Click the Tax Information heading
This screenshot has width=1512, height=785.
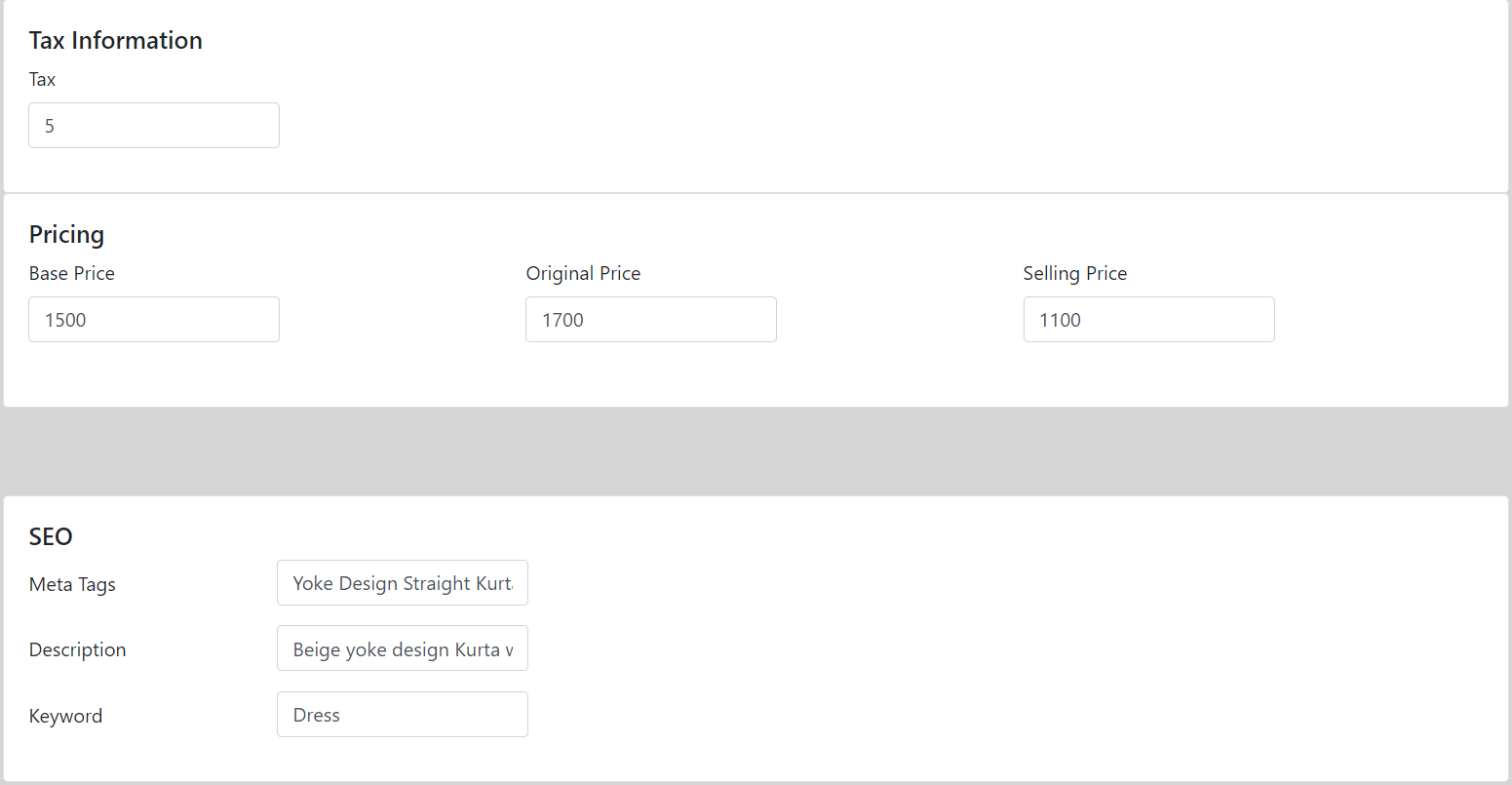[116, 40]
